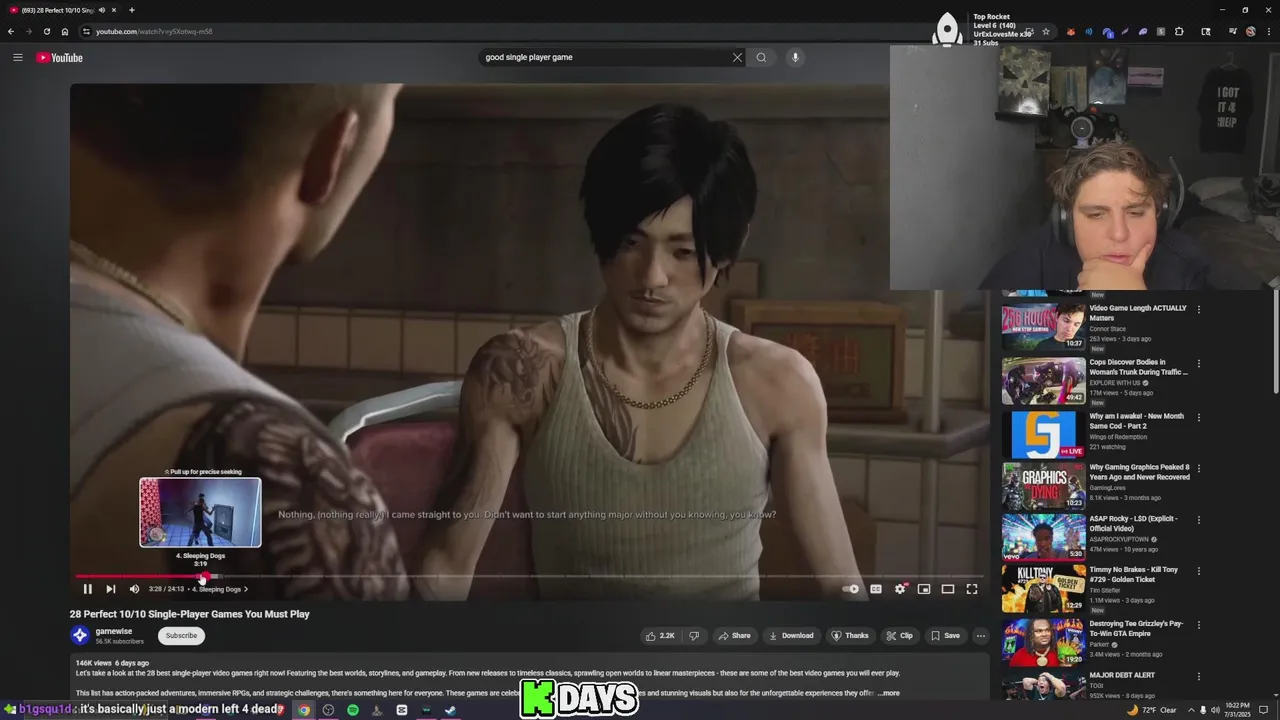The height and width of the screenshot is (720, 1280).
Task: Open options for 'Timmy No Brakes' video
Action: point(1199,570)
